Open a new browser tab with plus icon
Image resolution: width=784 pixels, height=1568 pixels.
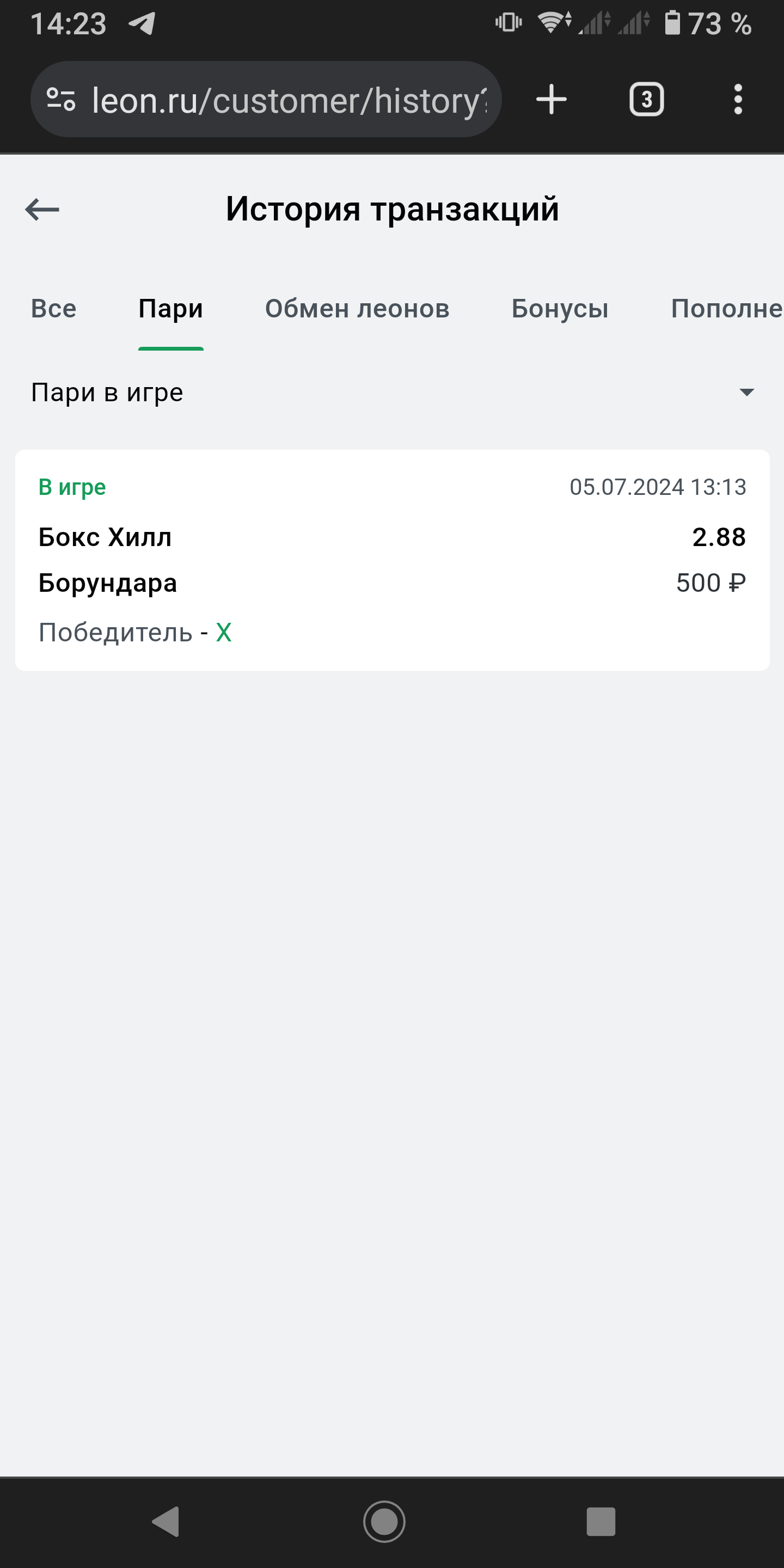(x=552, y=100)
